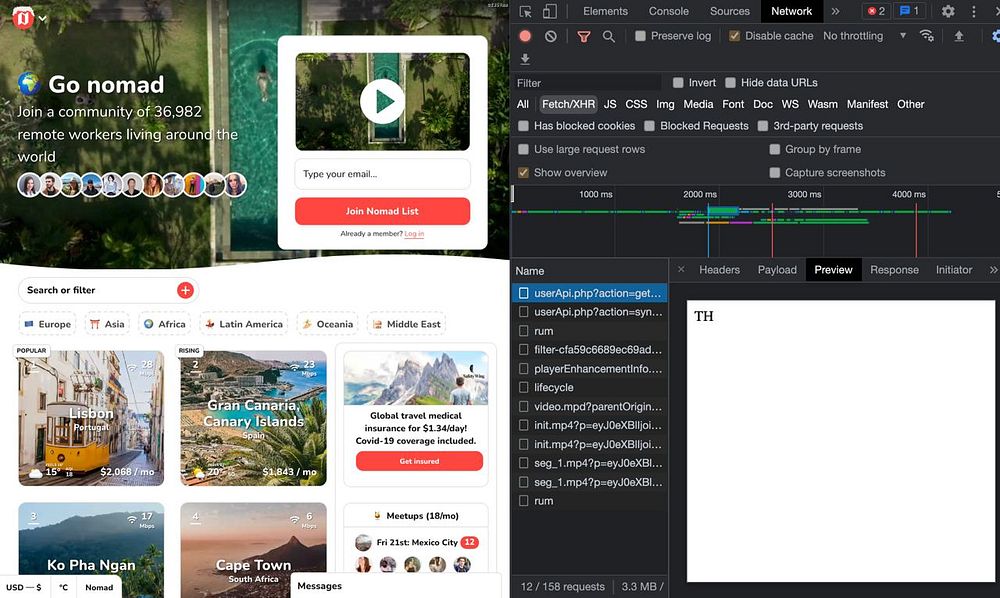The height and width of the screenshot is (598, 1000).
Task: Open DevTools three-dot customize menu
Action: pos(974,11)
